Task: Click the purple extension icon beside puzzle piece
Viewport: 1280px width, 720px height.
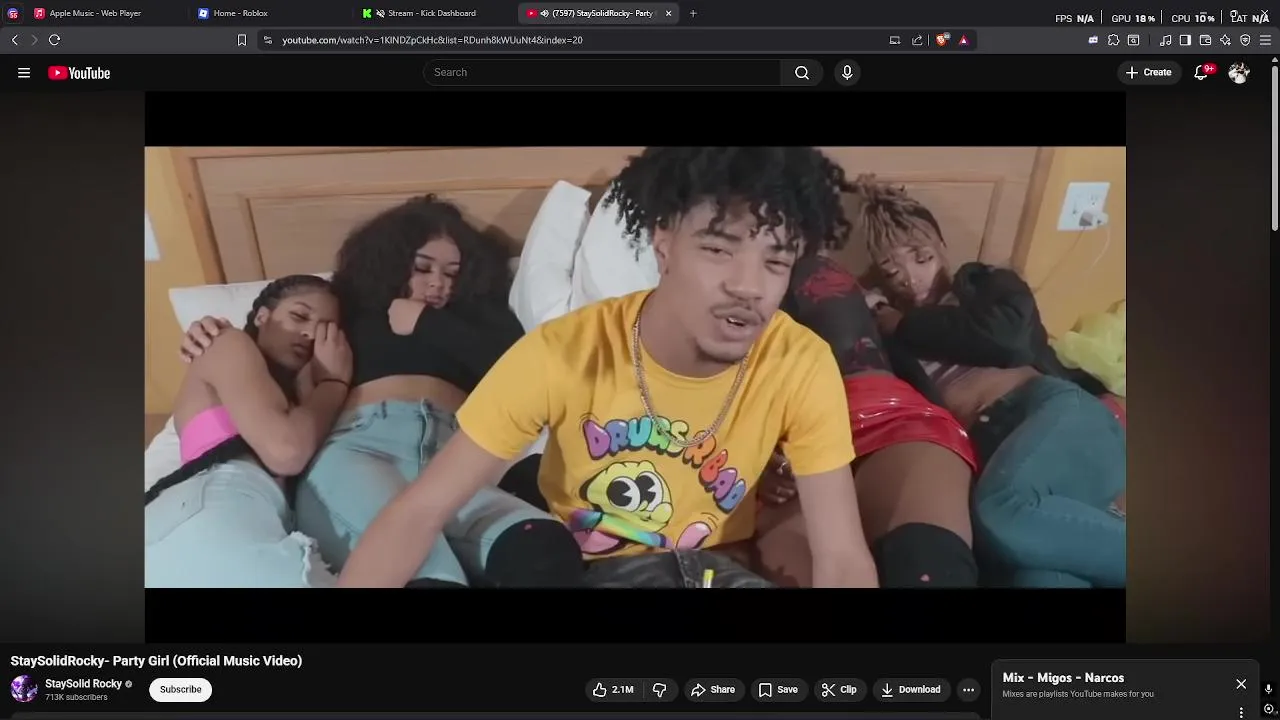Action: click(1093, 40)
